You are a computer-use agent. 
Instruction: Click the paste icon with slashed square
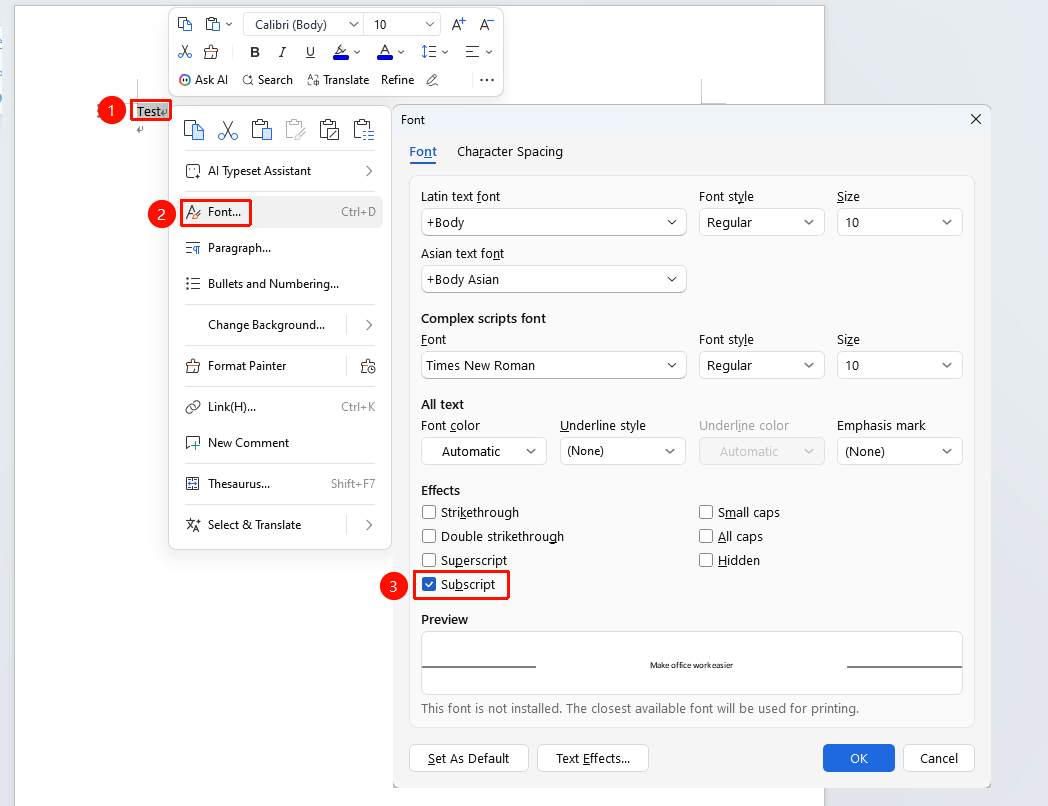330,130
